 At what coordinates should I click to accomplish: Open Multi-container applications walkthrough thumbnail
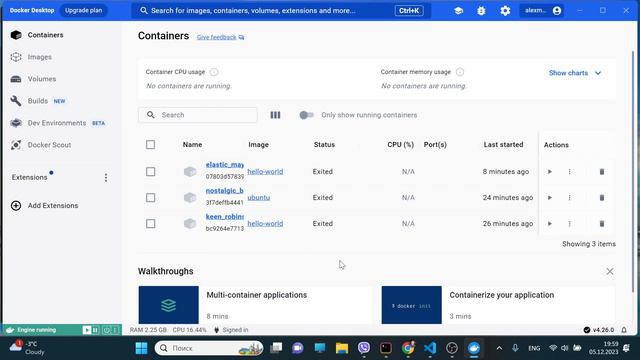click(x=169, y=305)
